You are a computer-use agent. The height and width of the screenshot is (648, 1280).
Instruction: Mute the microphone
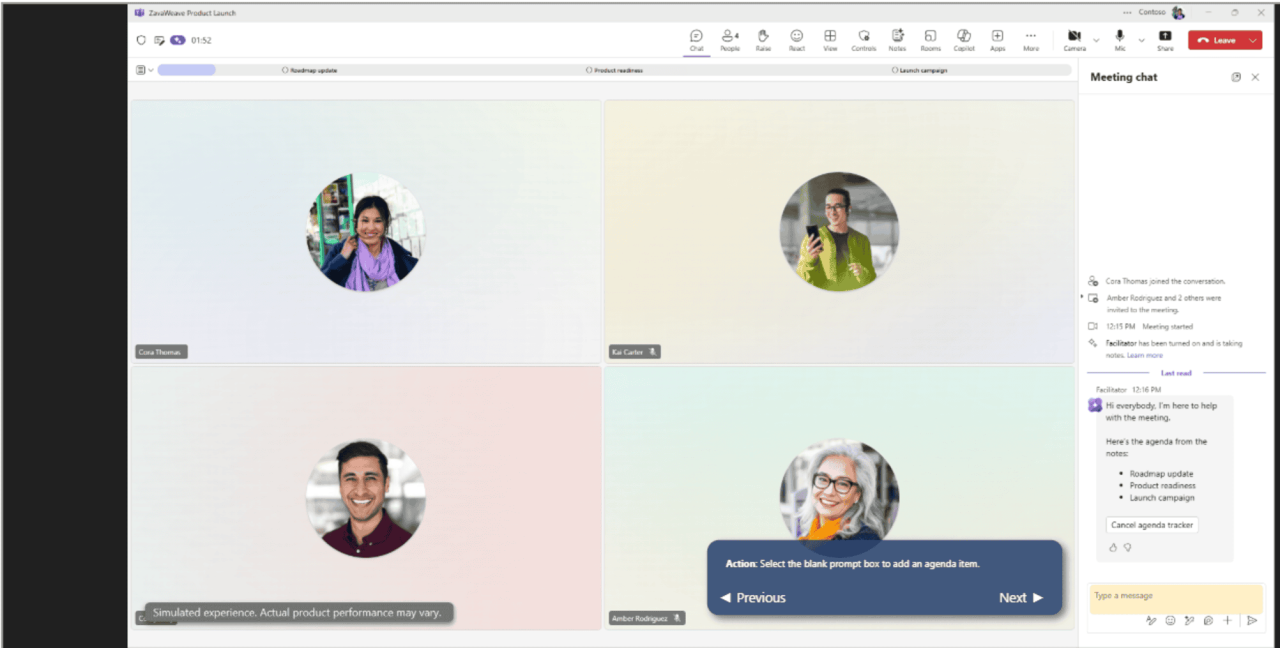tap(1117, 40)
